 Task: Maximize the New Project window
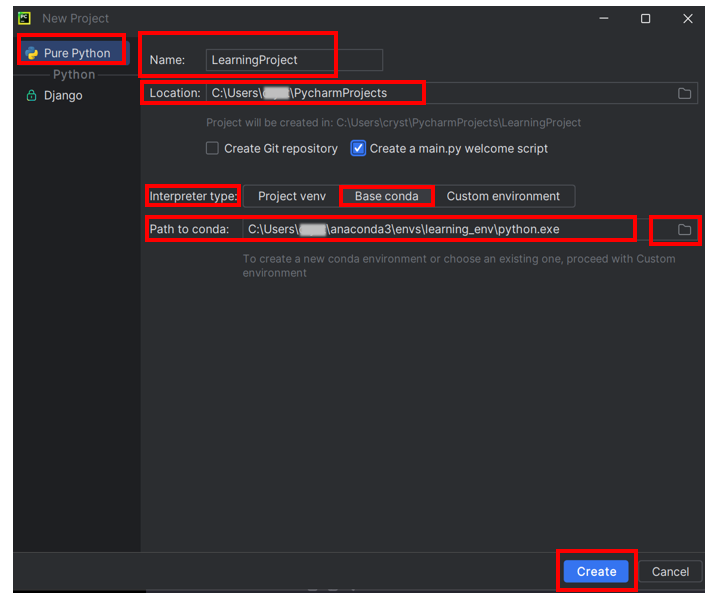click(645, 18)
